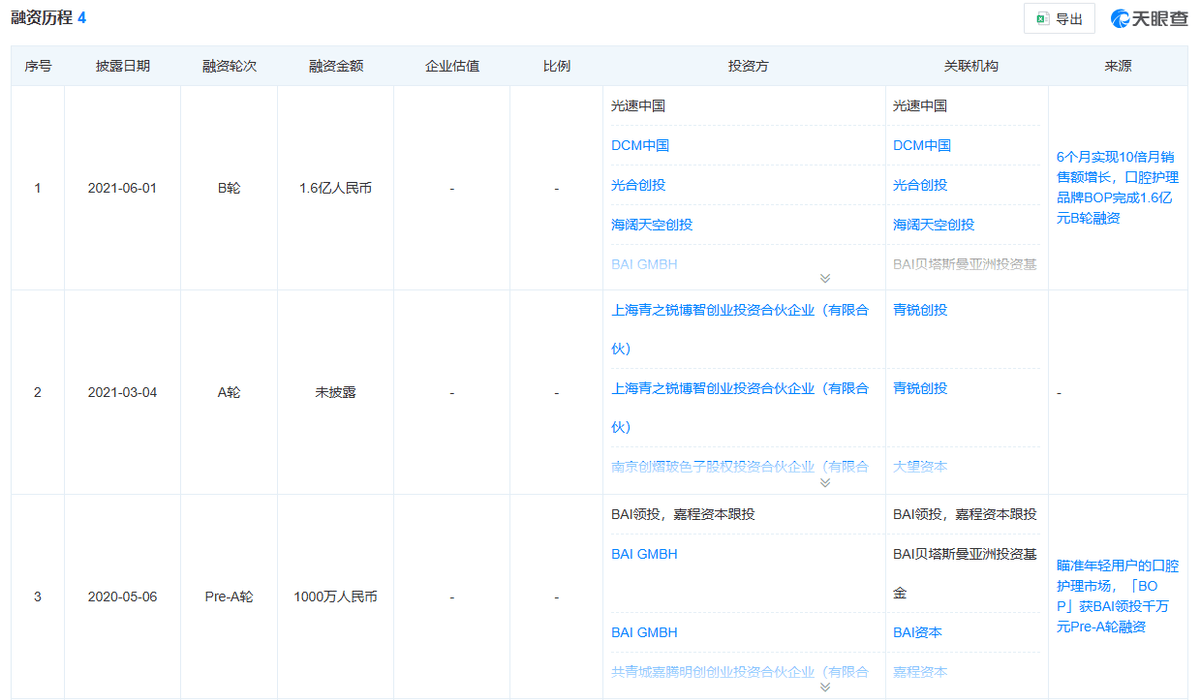Expand the investor list in the B轮 row

point(825,279)
